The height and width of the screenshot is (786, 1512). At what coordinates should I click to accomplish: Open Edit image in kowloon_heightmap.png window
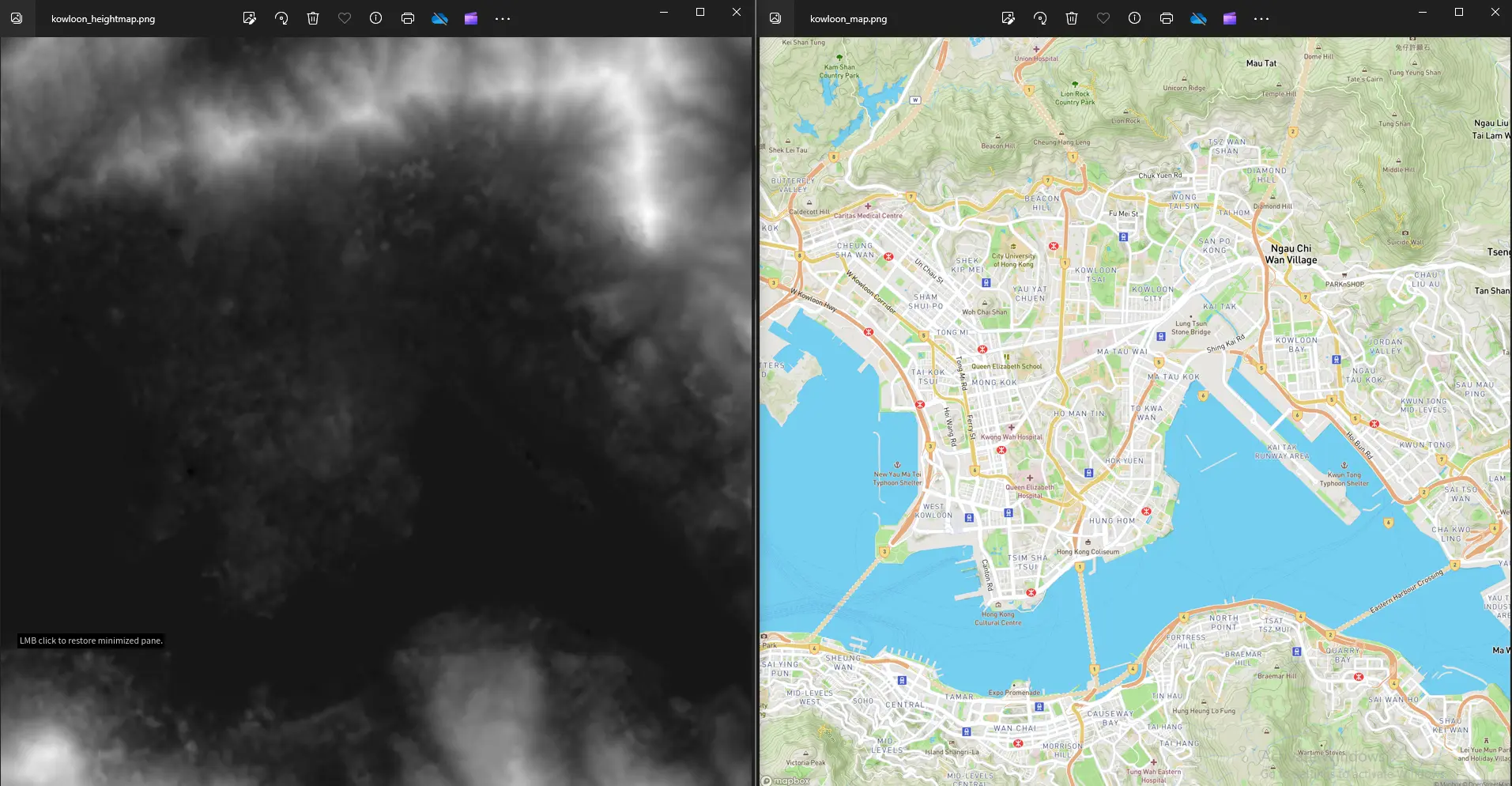250,18
